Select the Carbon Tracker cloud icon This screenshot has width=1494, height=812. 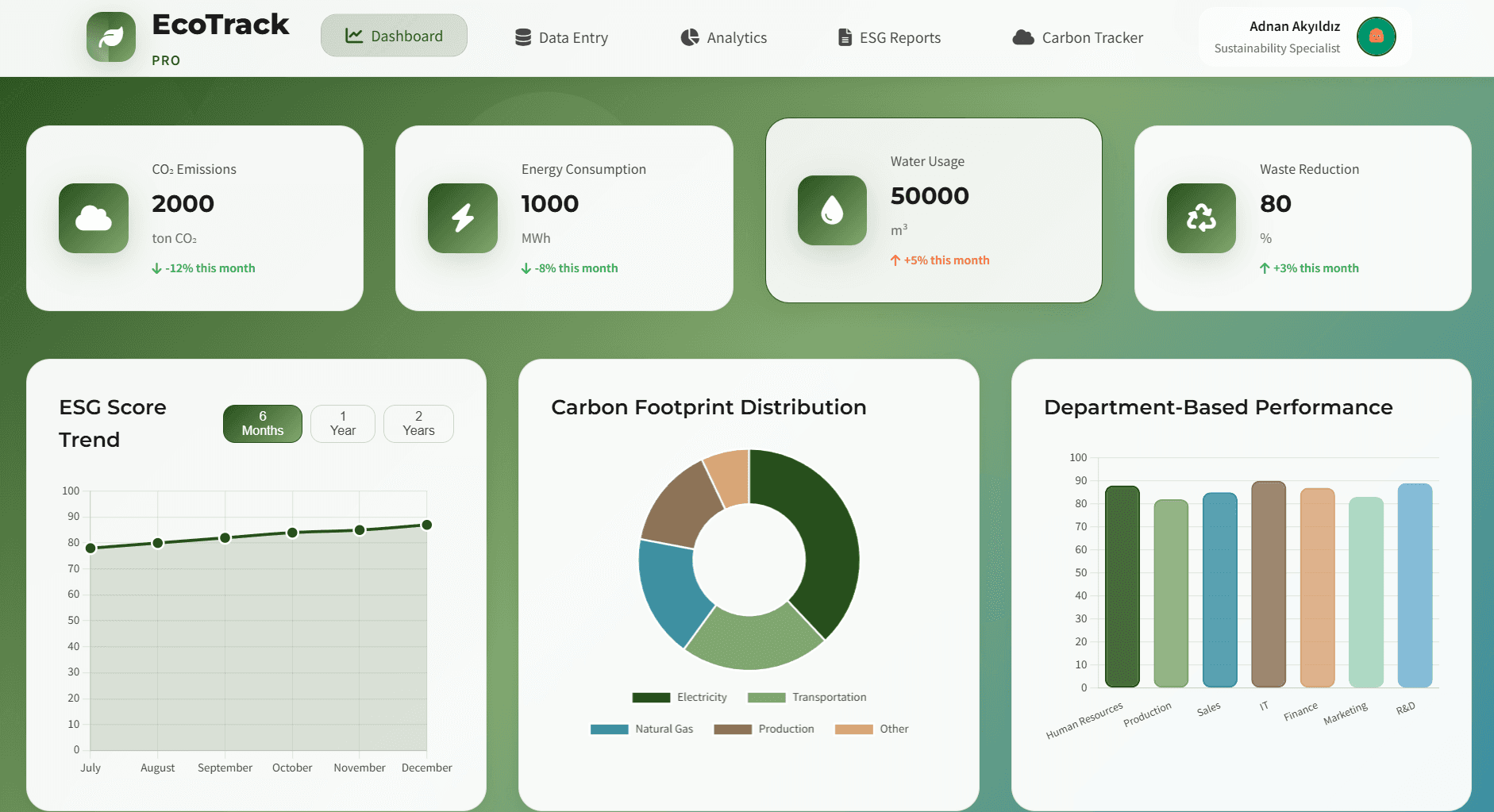(x=1023, y=37)
